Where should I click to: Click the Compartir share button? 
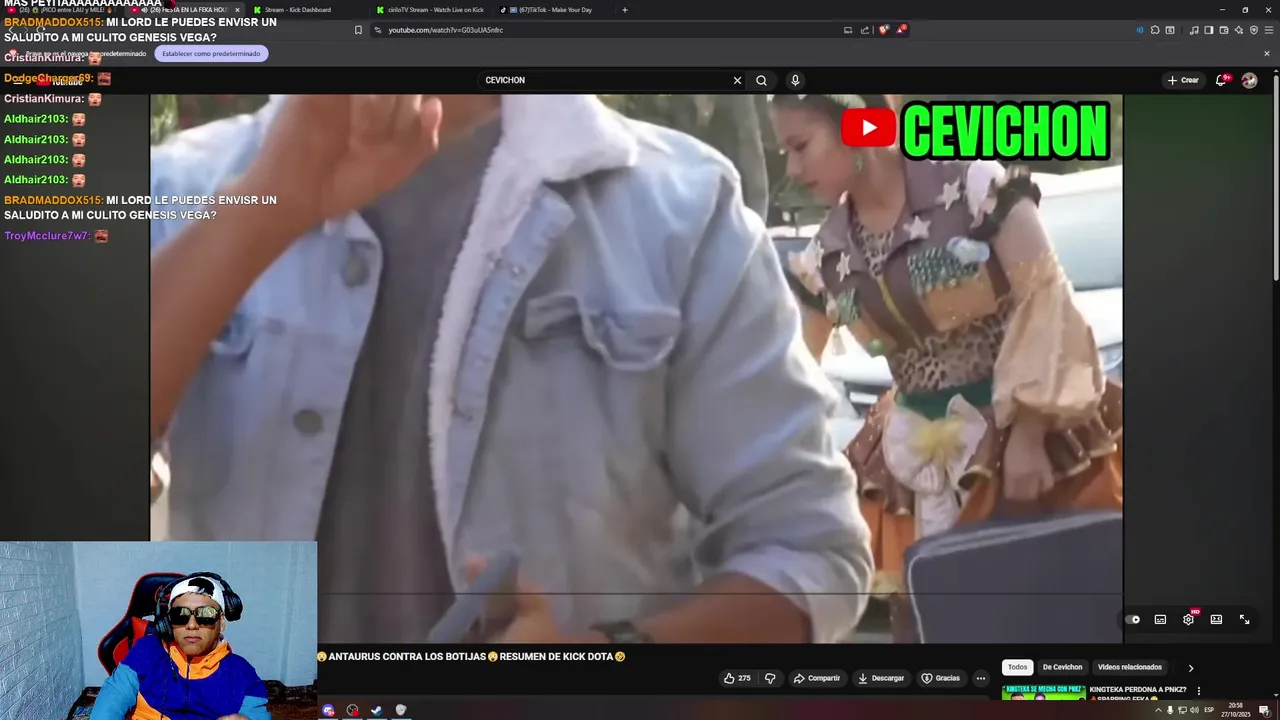pos(817,678)
